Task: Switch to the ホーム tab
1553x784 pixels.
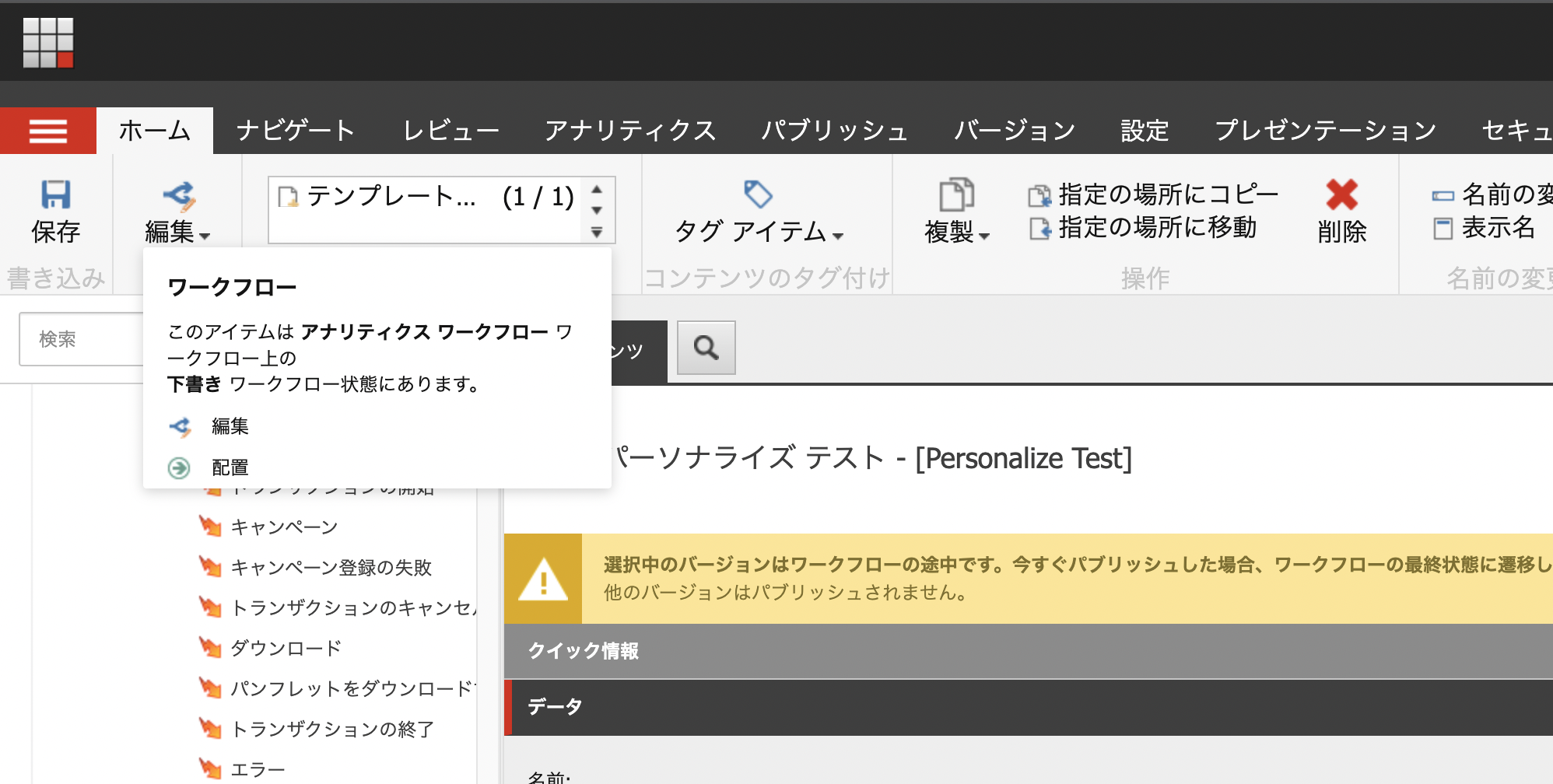Action: pos(155,131)
